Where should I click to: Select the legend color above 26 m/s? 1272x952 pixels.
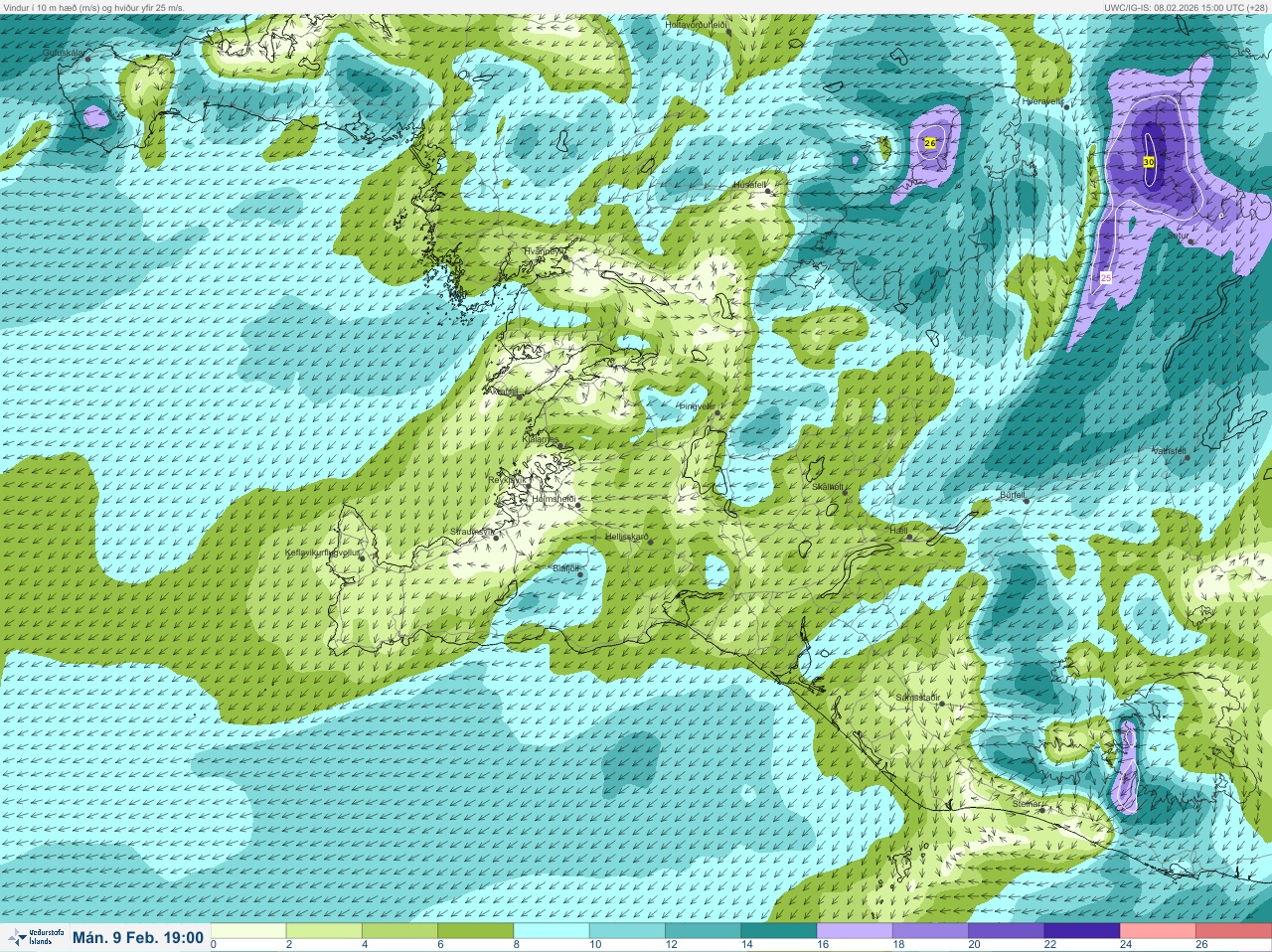coord(1233,931)
